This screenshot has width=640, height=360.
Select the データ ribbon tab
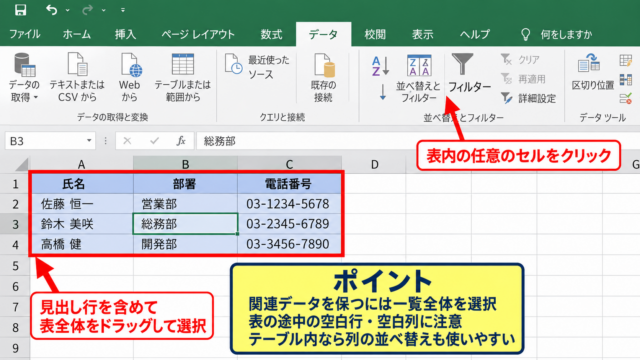(323, 34)
